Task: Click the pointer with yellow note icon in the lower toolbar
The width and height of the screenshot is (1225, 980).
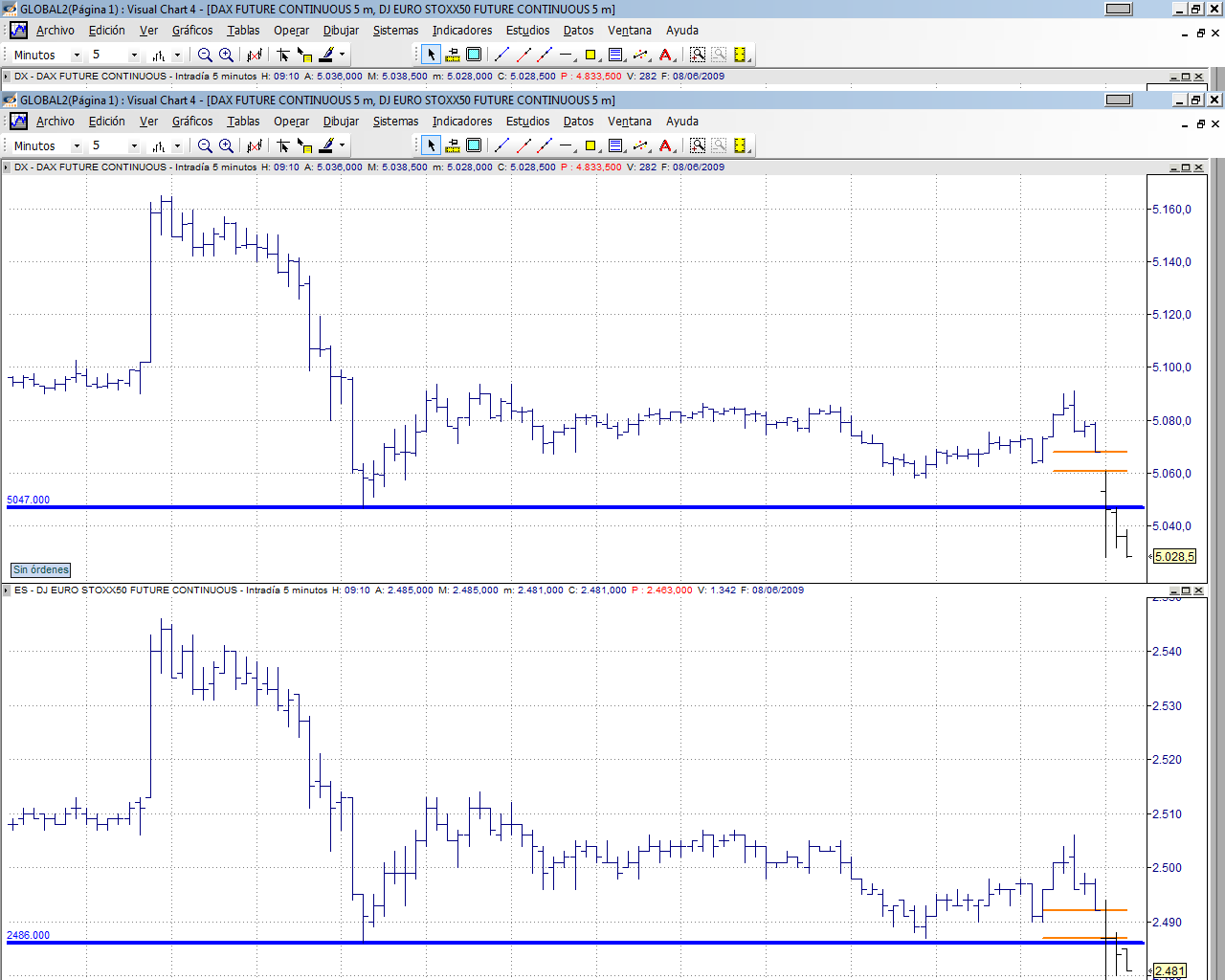Action: [x=304, y=145]
